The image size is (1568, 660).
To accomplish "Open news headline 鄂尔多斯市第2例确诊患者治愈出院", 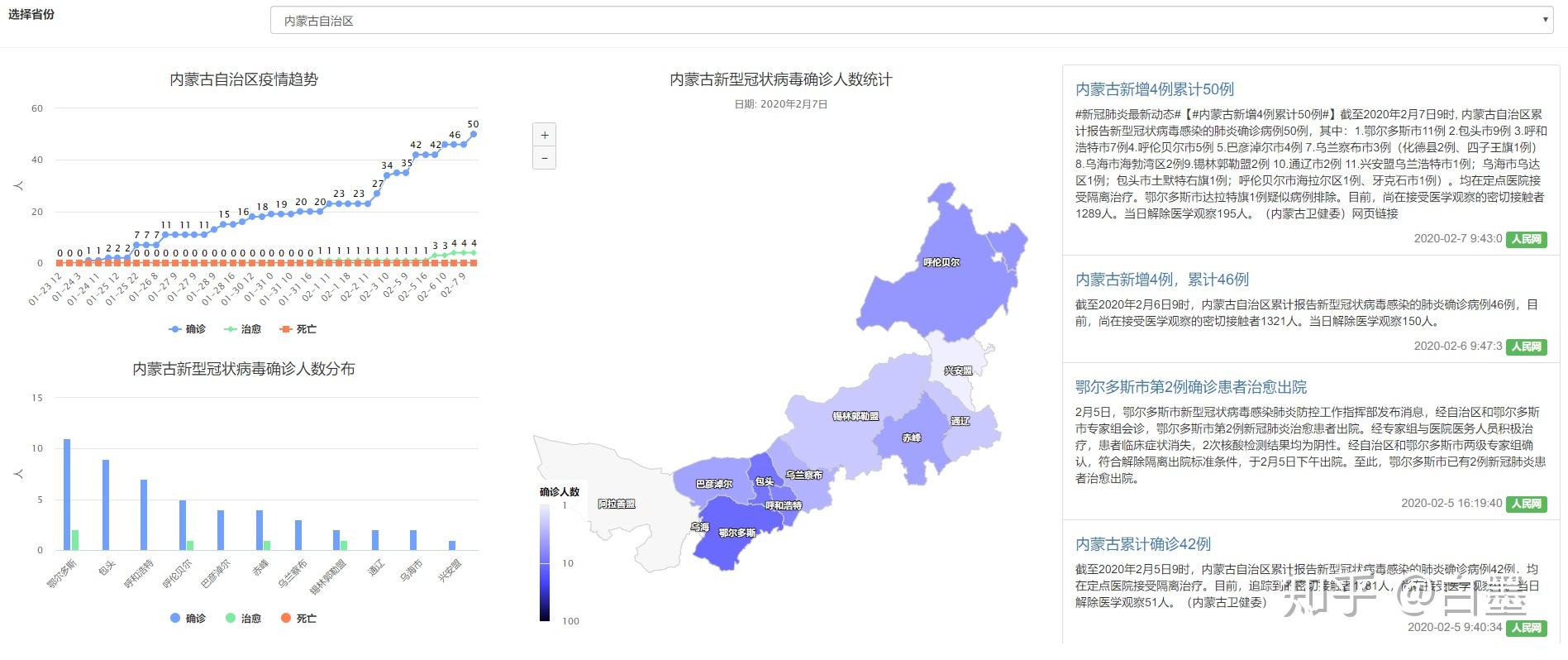I will (x=1190, y=387).
